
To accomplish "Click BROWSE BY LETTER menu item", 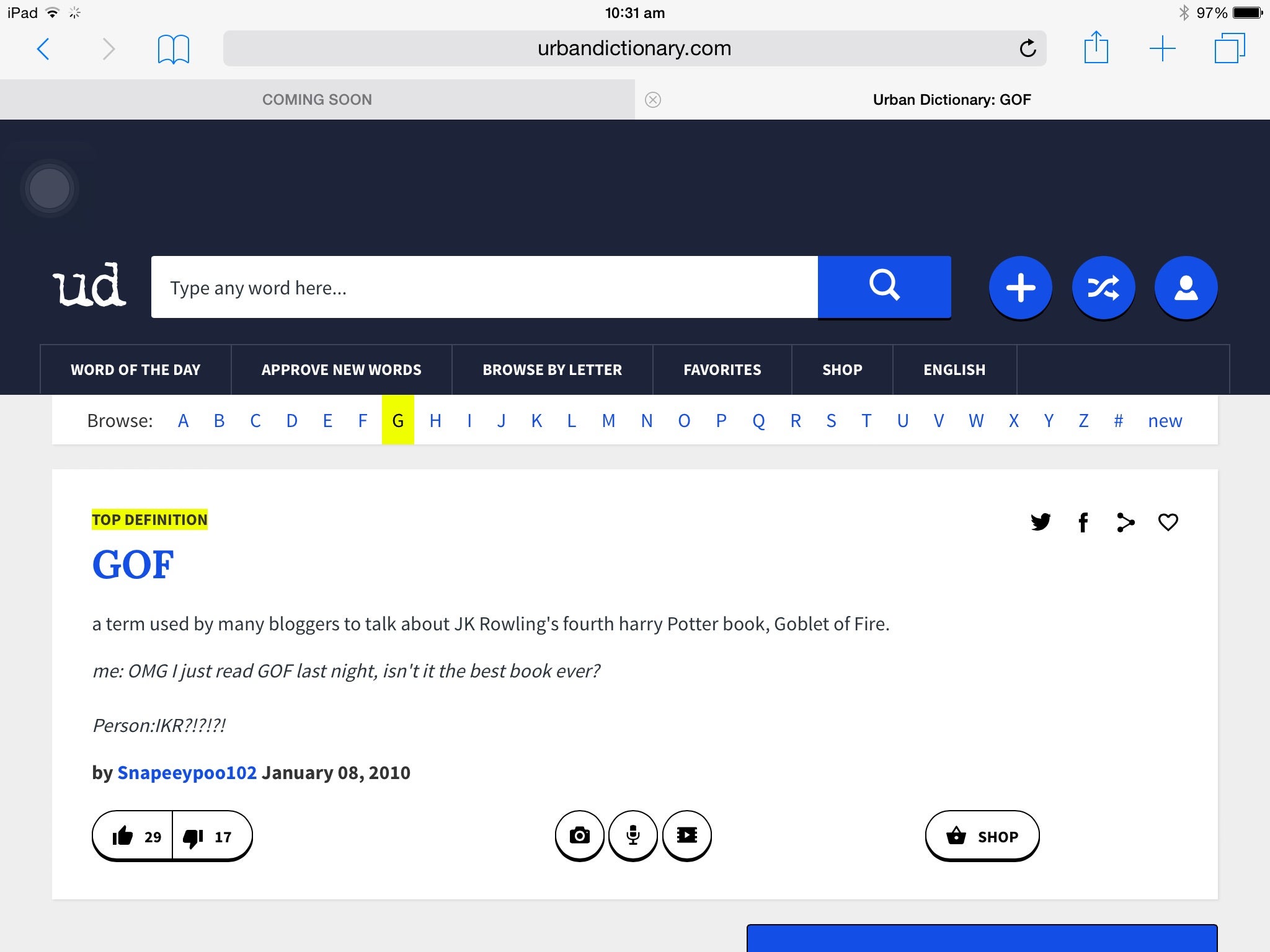I will (x=551, y=370).
